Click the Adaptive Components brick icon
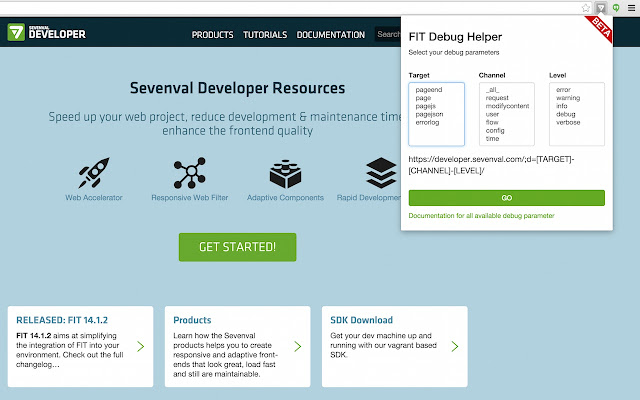The width and height of the screenshot is (640, 400). pyautogui.click(x=285, y=174)
